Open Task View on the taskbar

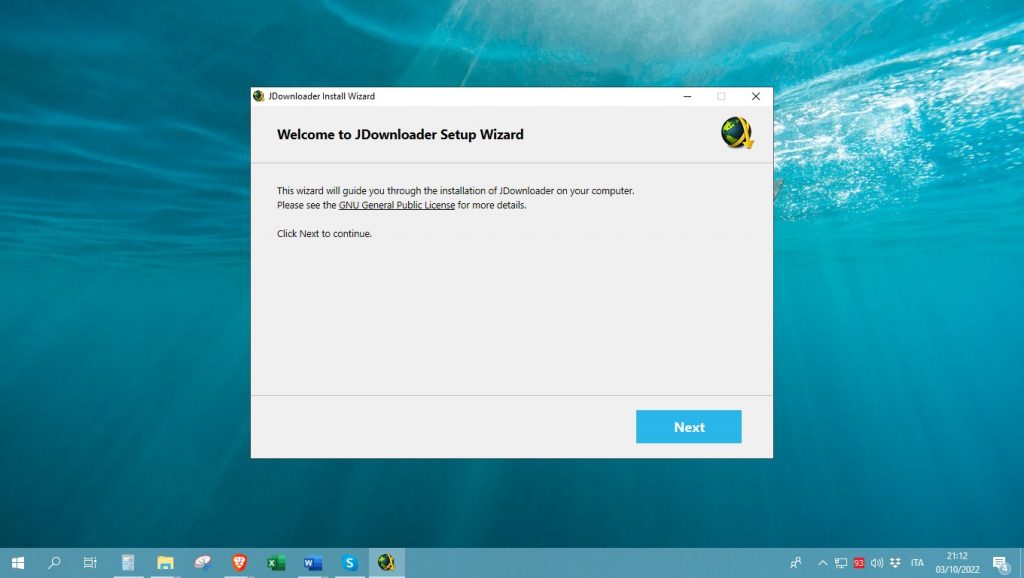tap(90, 563)
